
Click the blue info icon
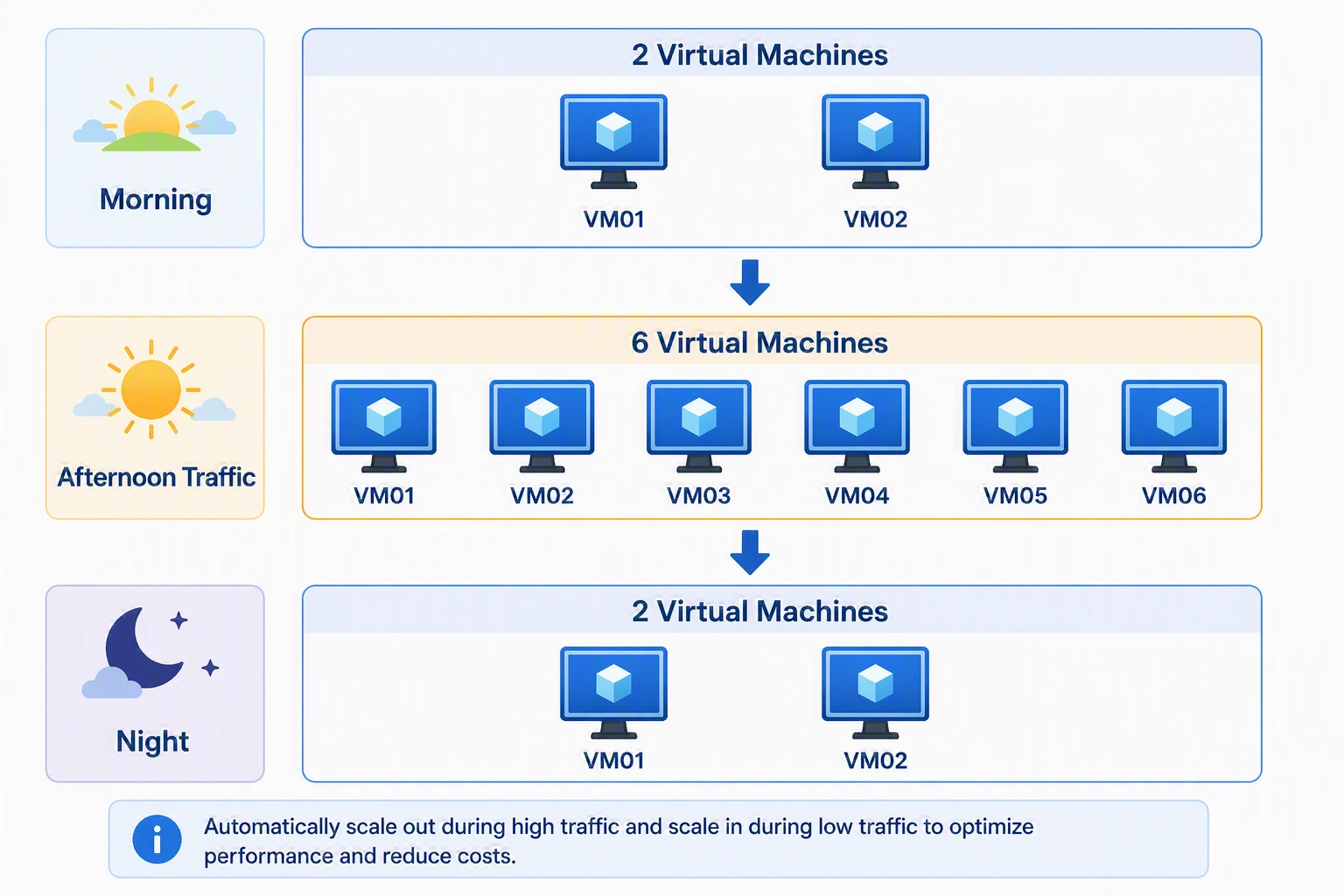click(x=157, y=840)
